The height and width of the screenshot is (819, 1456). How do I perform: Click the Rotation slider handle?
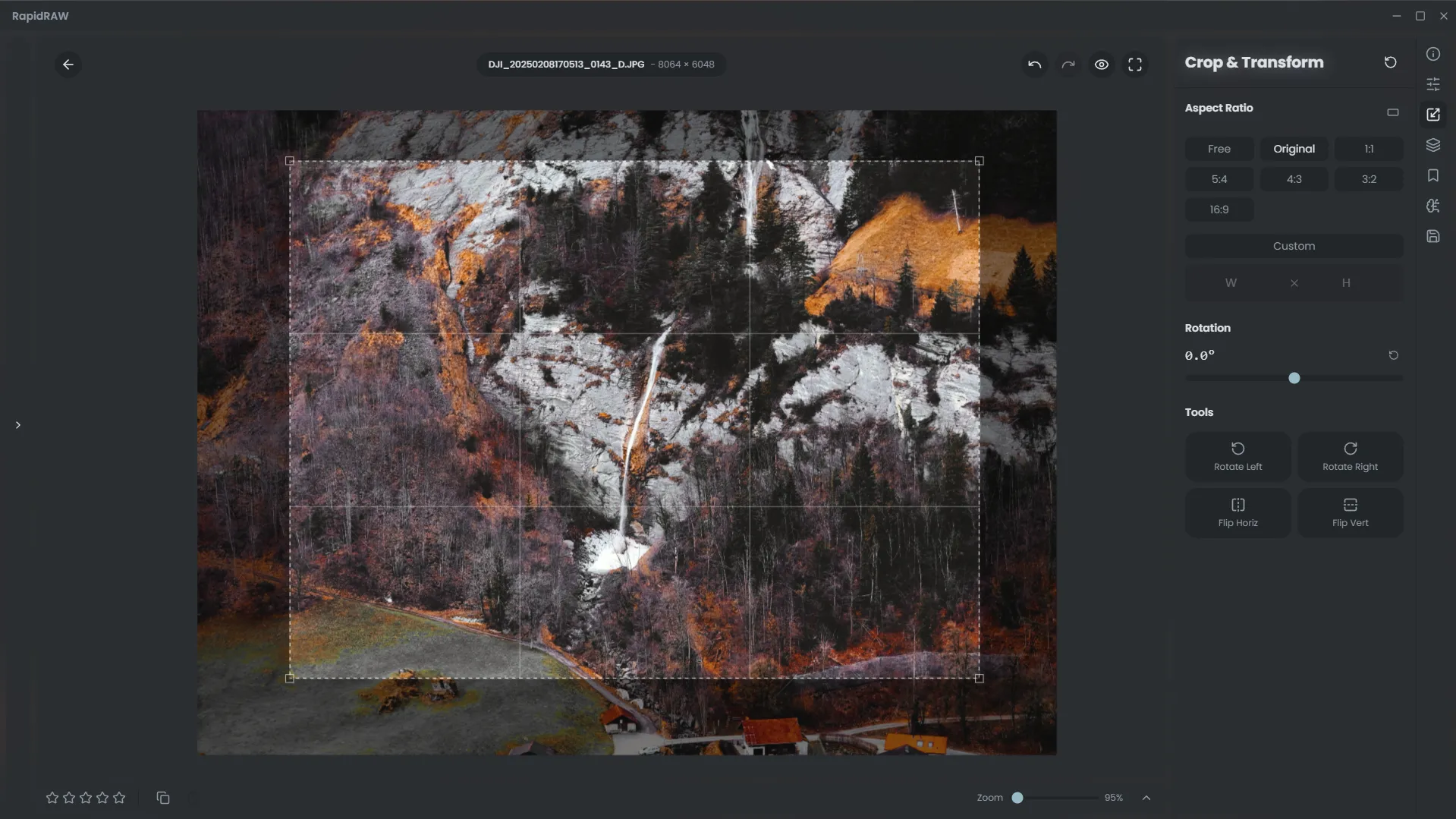[1294, 378]
